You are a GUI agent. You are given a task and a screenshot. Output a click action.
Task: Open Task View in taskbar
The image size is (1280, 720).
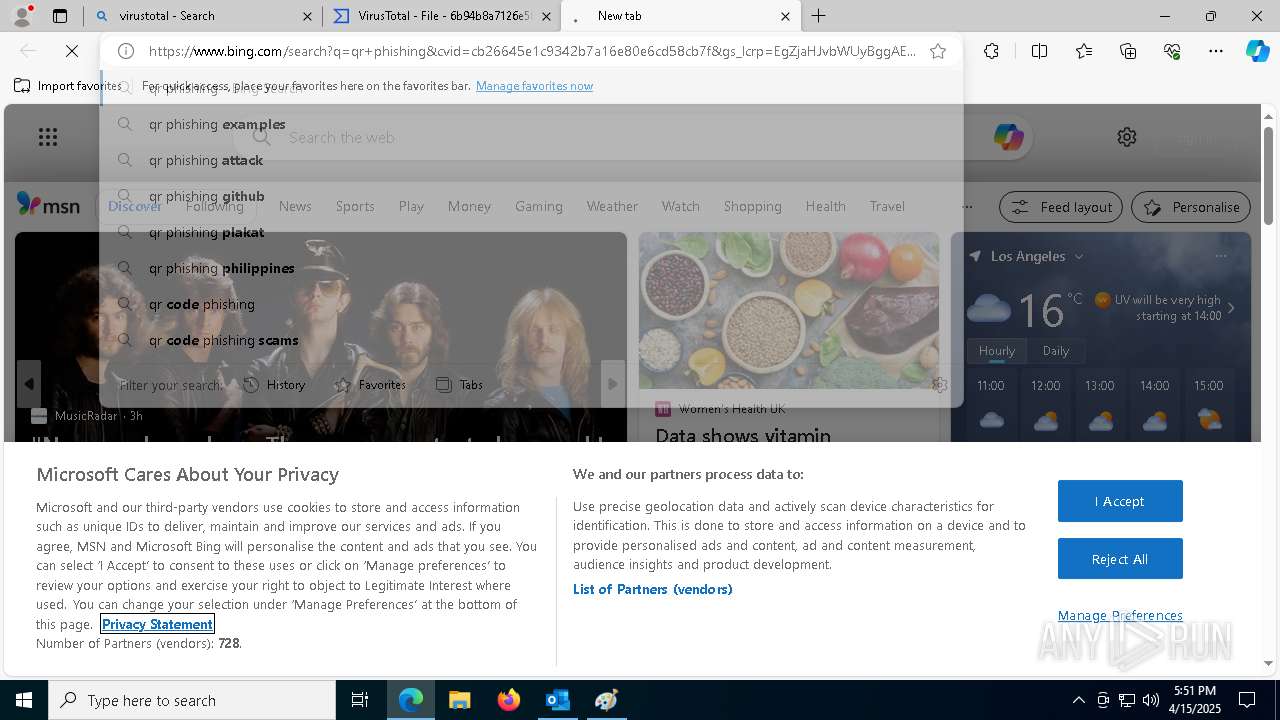pos(360,700)
